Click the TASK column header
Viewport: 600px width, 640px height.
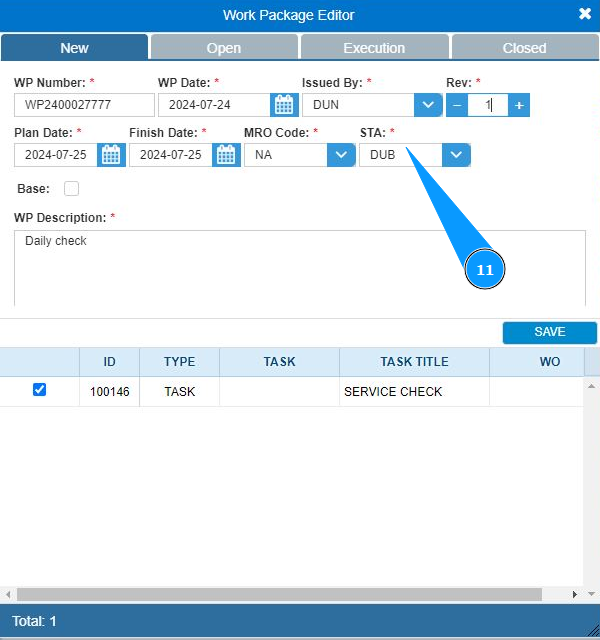click(x=280, y=362)
